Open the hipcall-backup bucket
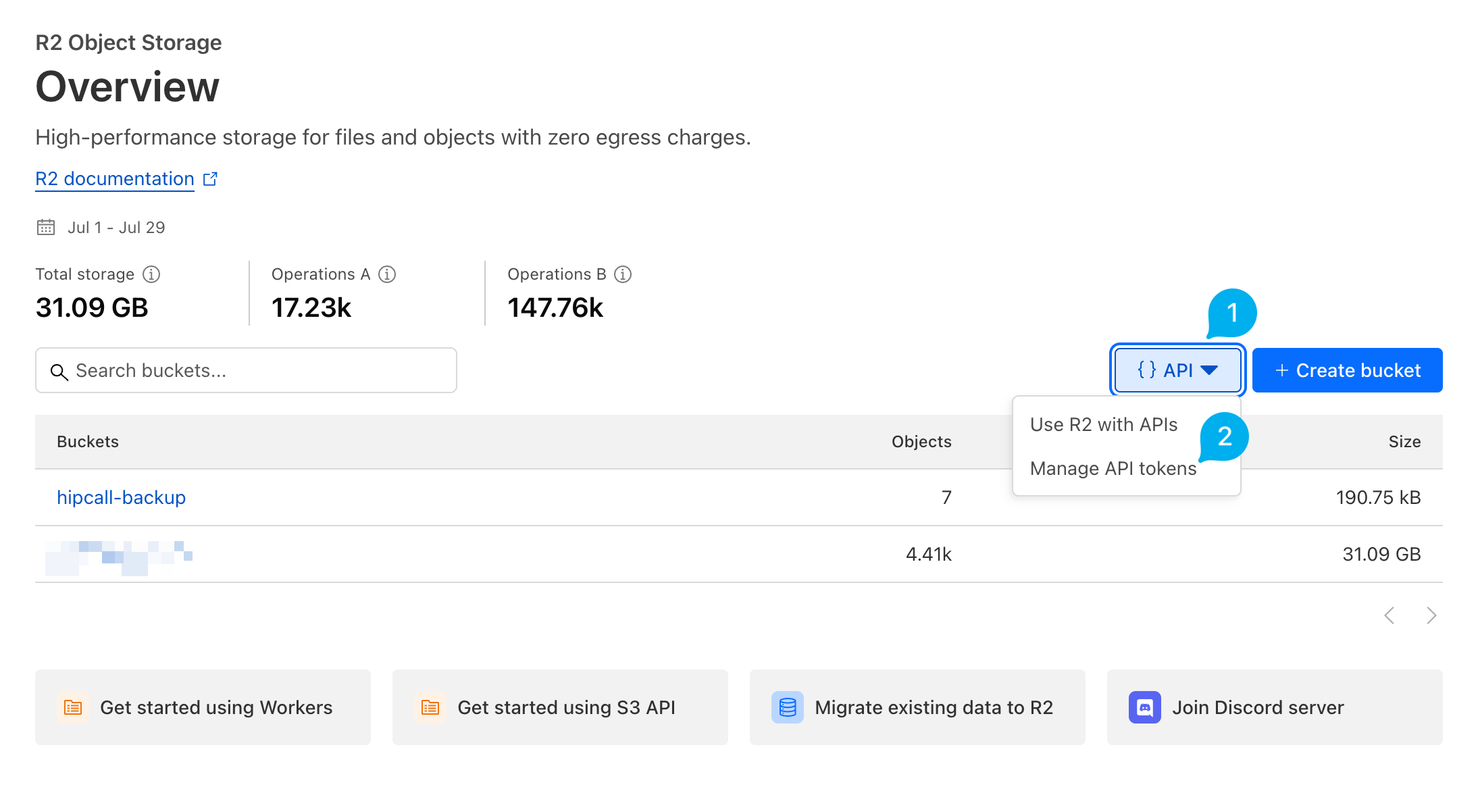 tap(121, 497)
